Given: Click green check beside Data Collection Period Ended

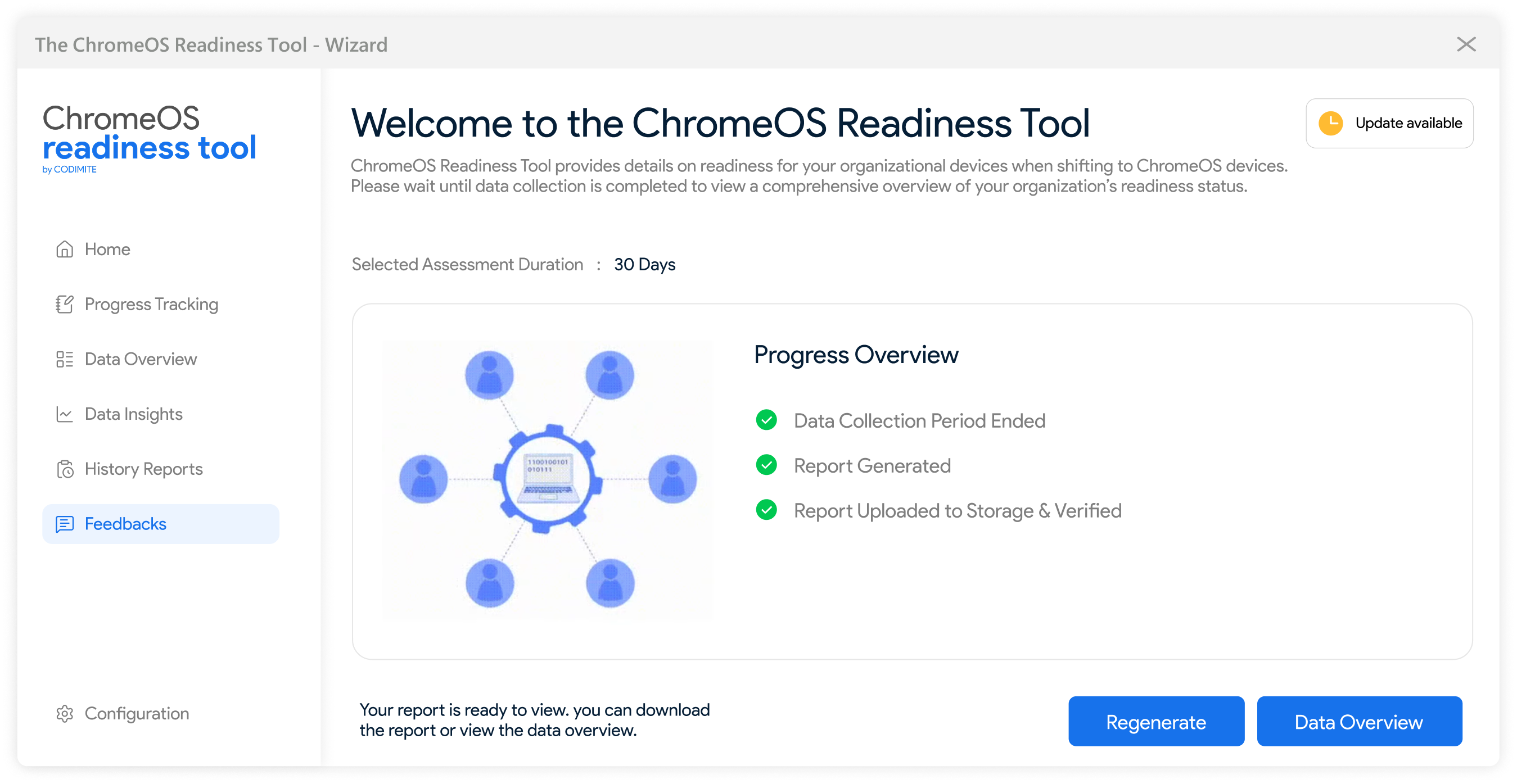Looking at the screenshot, I should point(766,420).
